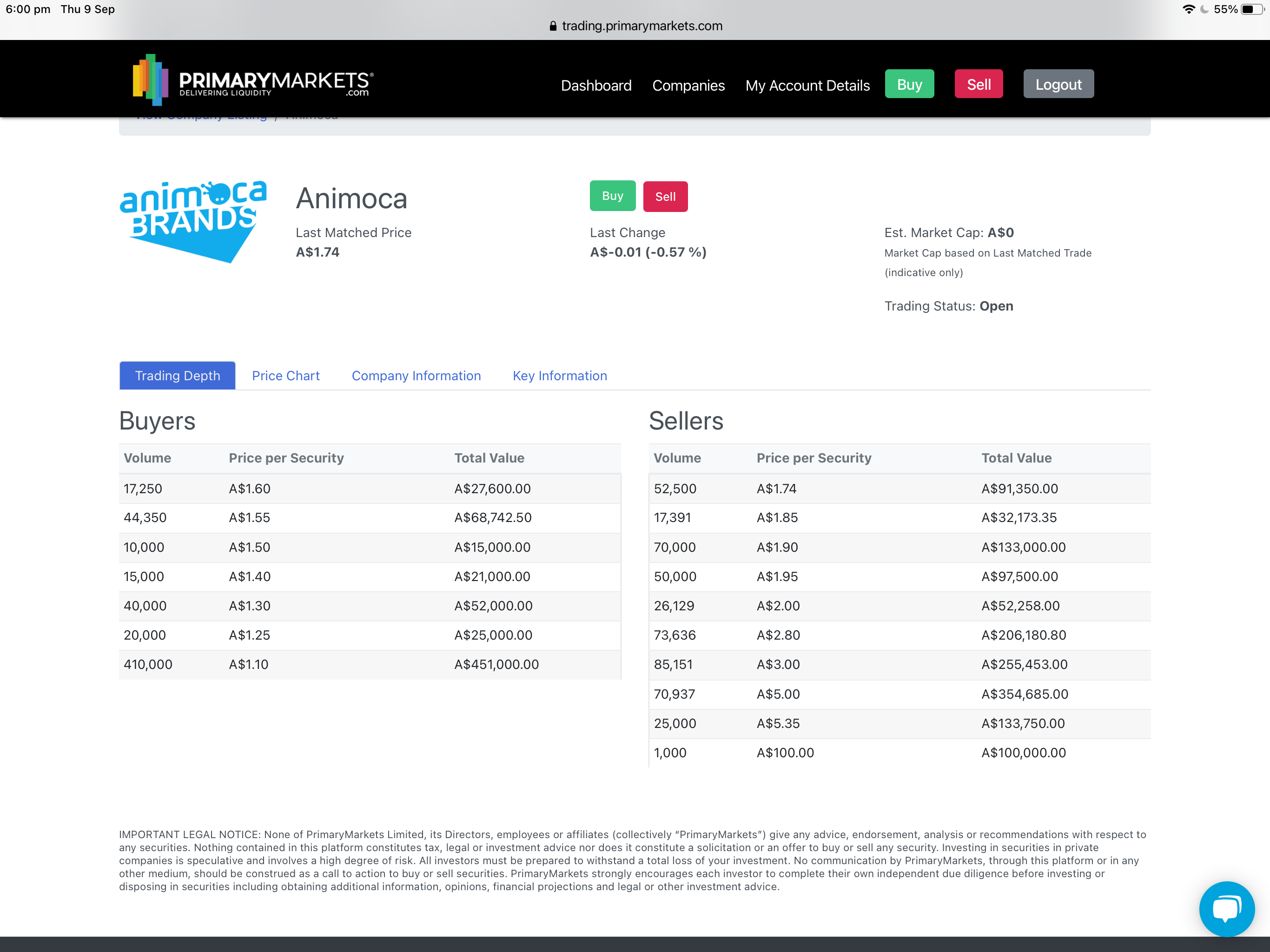Click Sellers price A$5.00
1270x952 pixels.
[x=778, y=694]
